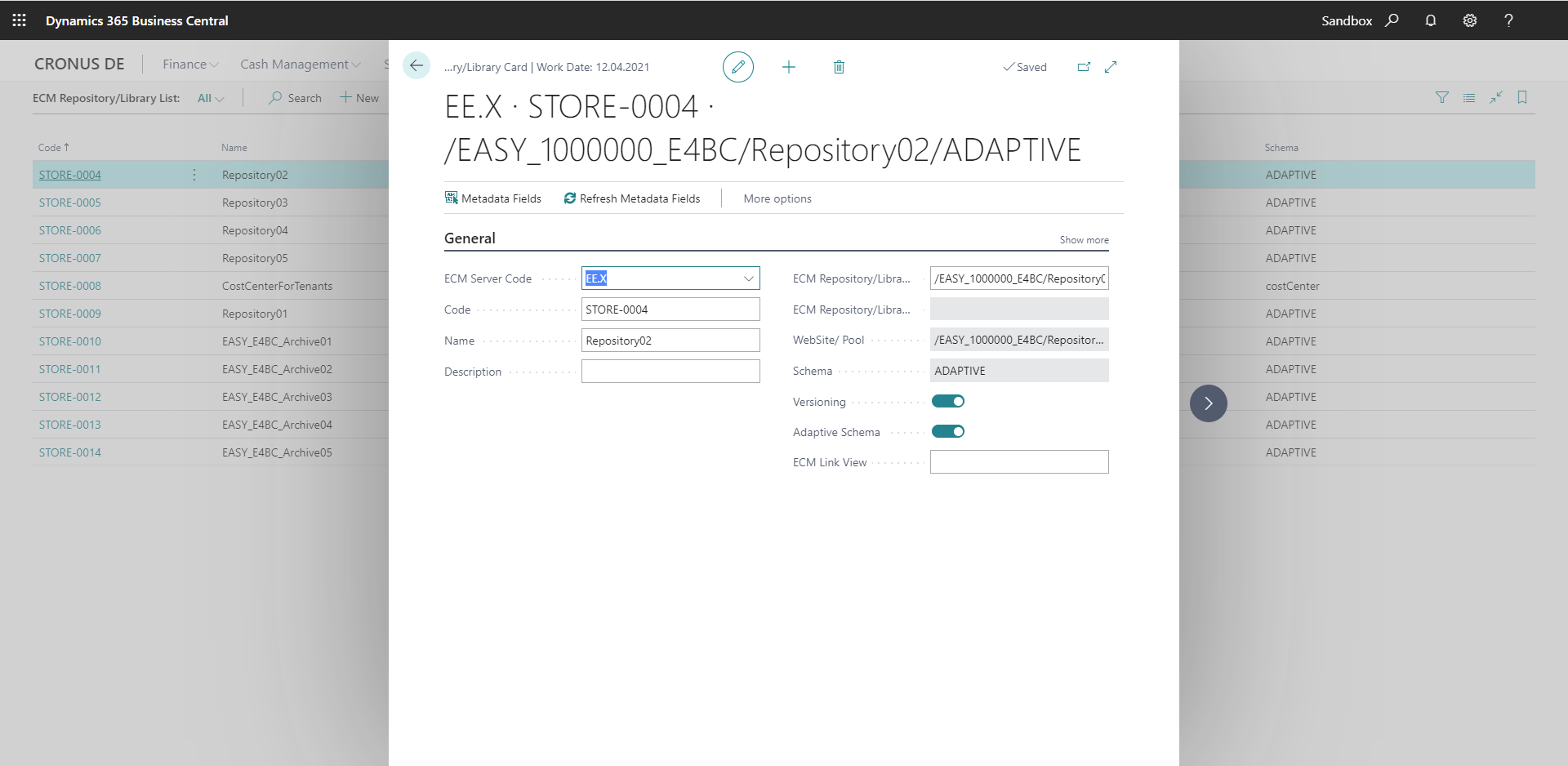Go to next record arrow
The width and height of the screenshot is (1568, 766).
pos(1208,403)
